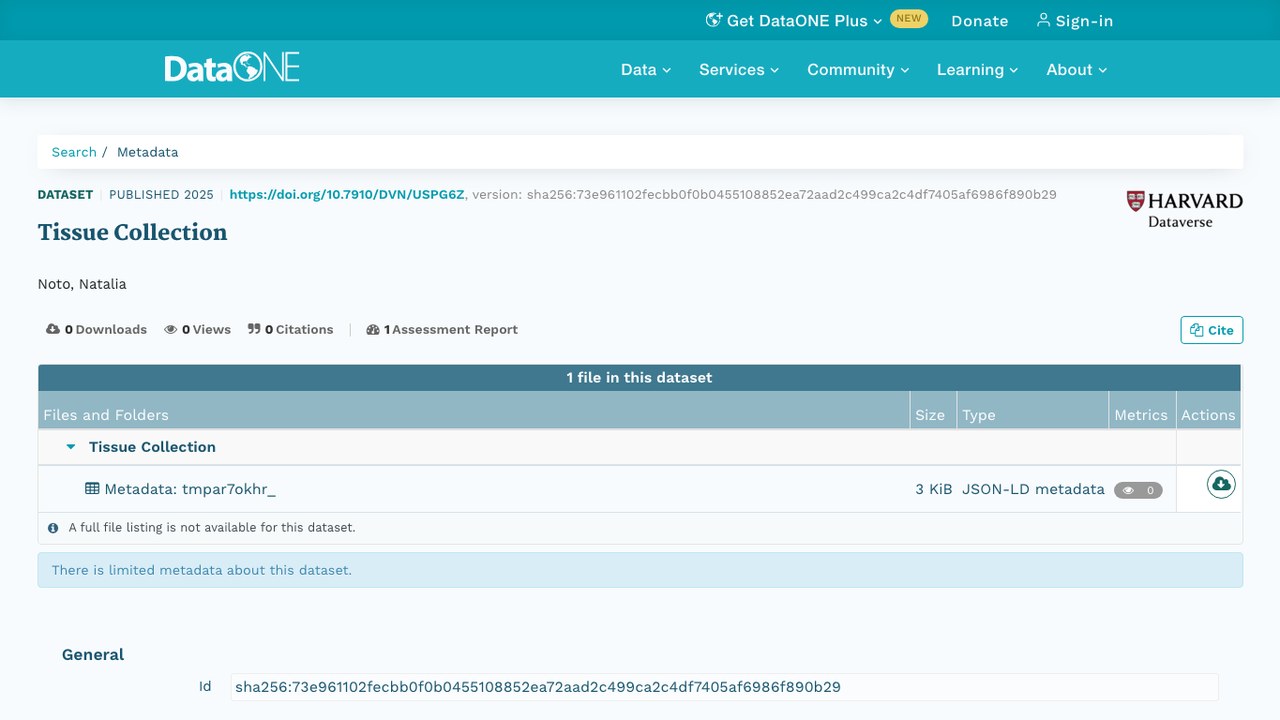Click the info icon beside file listing notice
The width and height of the screenshot is (1280, 720).
(53, 527)
